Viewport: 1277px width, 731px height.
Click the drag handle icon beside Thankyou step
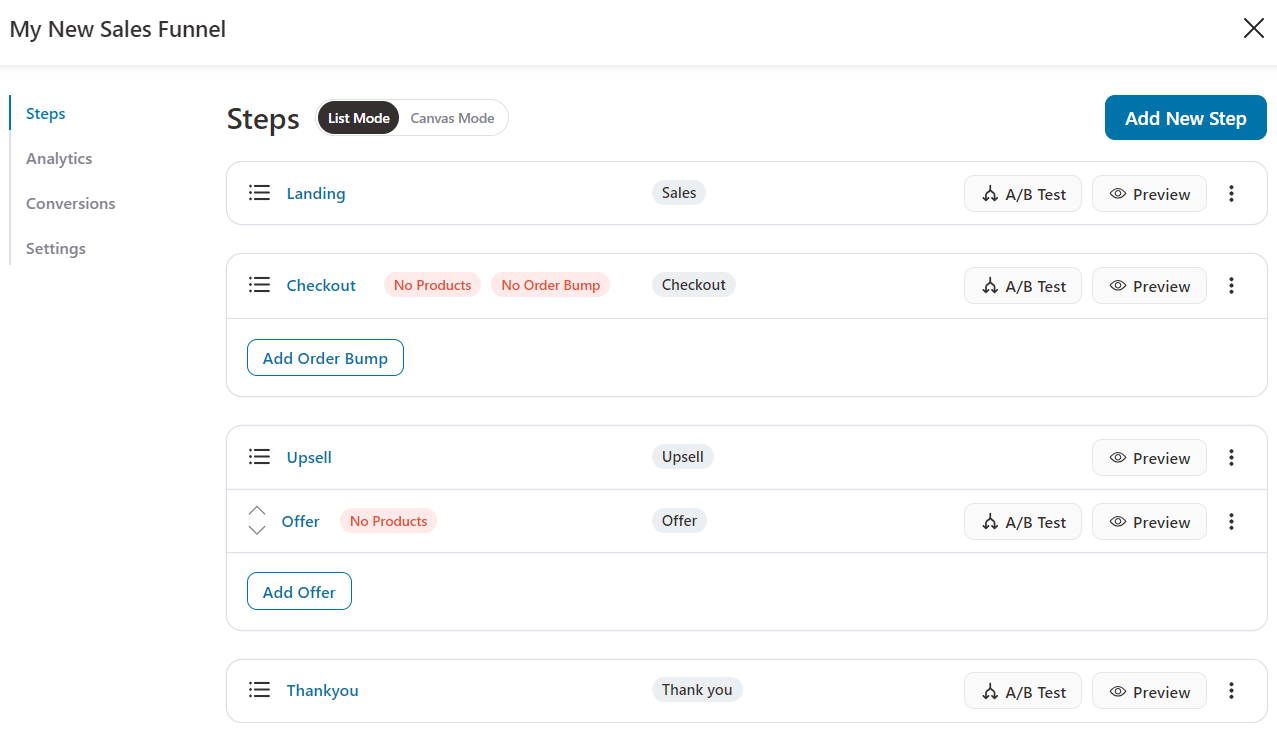click(x=259, y=690)
